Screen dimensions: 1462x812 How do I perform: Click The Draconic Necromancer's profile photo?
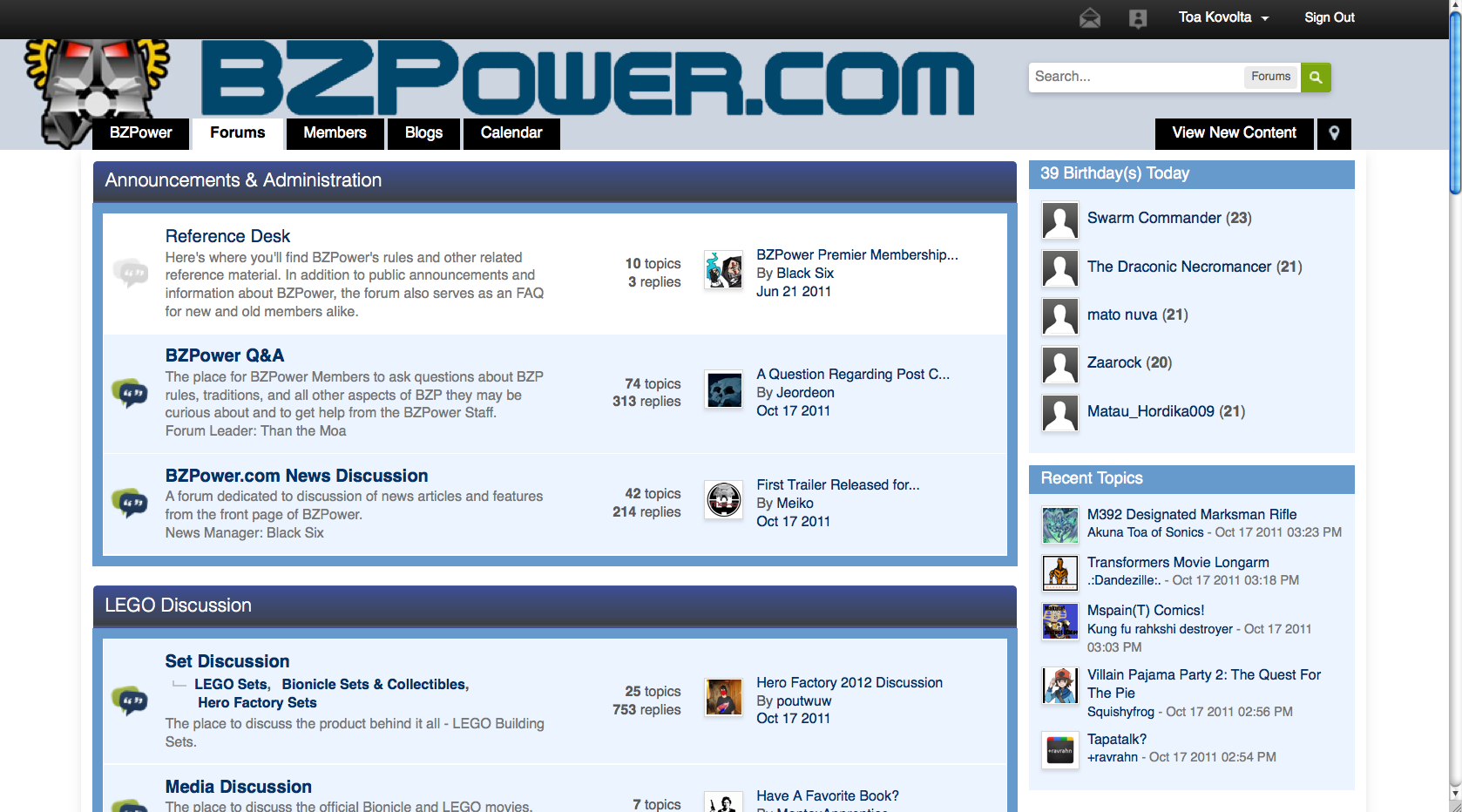1060,268
